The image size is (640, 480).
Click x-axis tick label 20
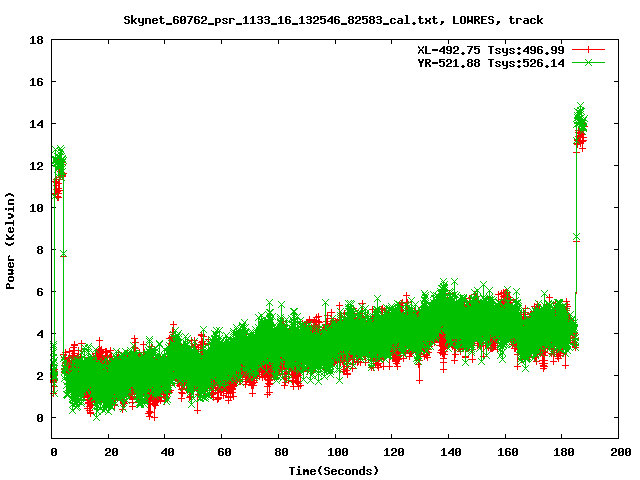click(x=111, y=452)
